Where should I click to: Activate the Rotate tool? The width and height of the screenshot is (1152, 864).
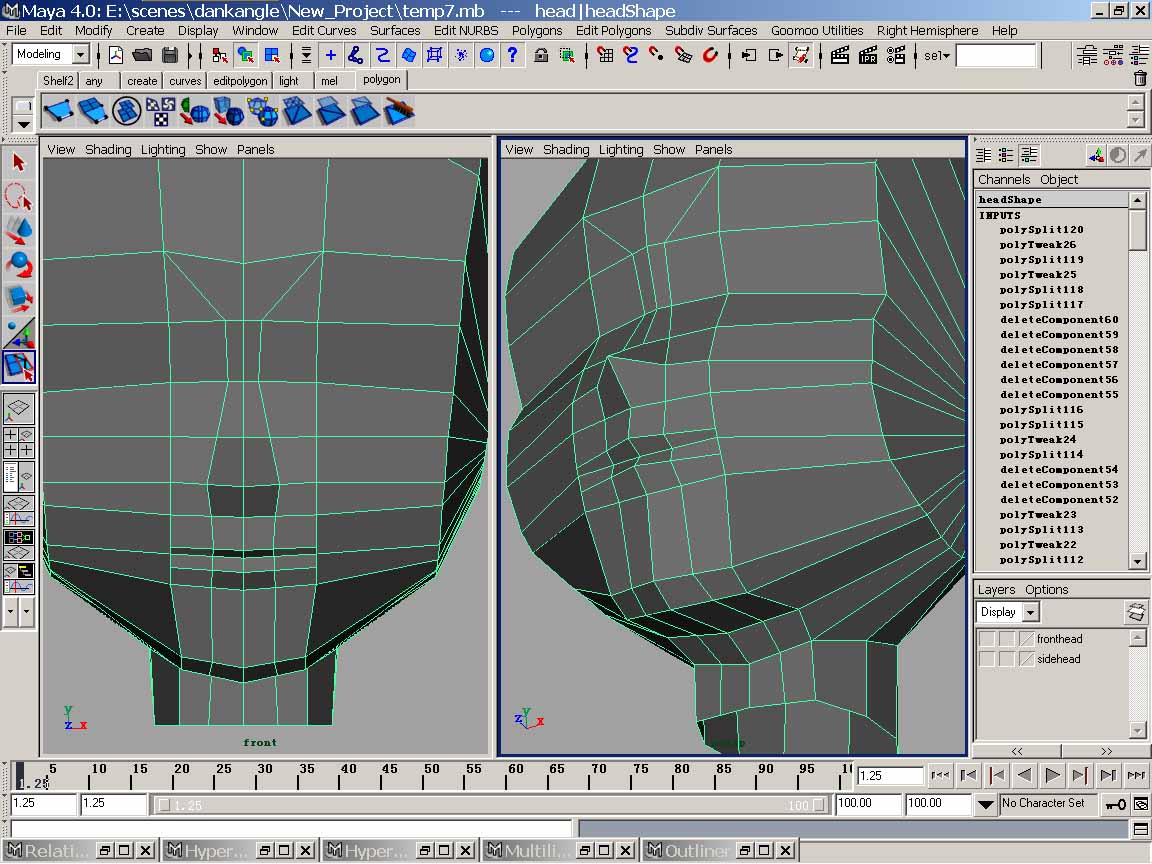(19, 264)
